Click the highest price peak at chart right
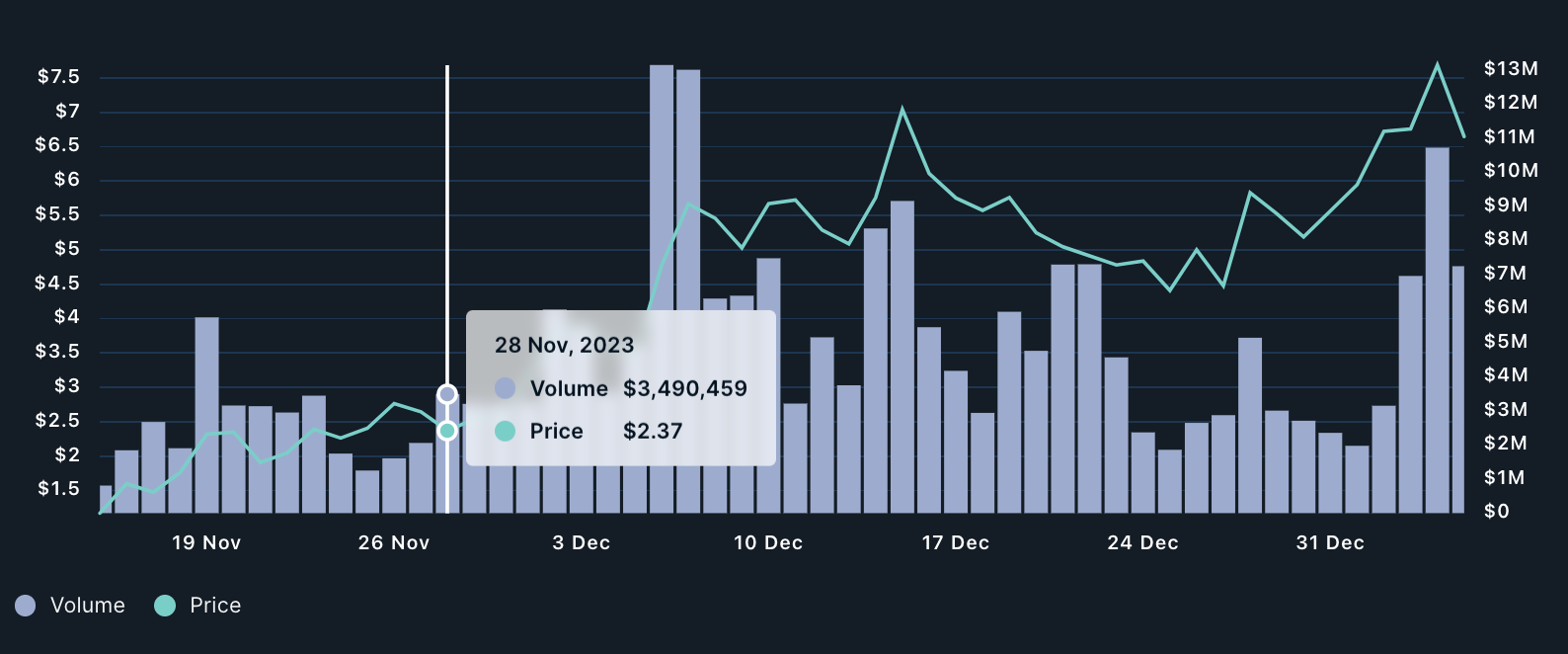1568x654 pixels. click(1437, 65)
